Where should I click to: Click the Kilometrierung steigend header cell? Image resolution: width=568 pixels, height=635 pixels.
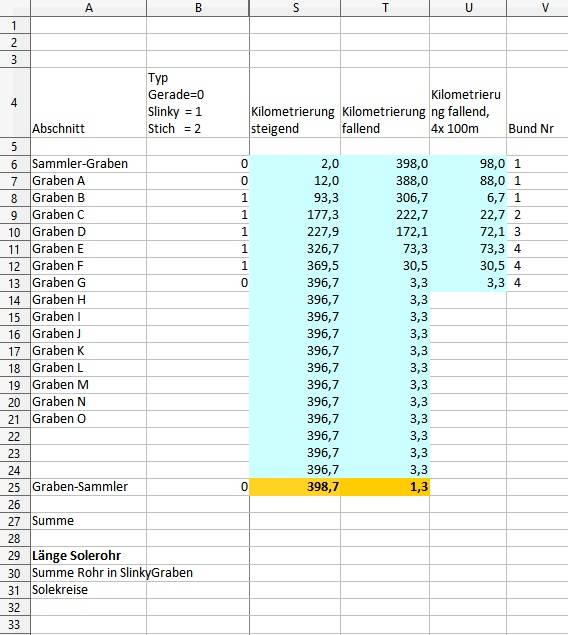coord(295,103)
